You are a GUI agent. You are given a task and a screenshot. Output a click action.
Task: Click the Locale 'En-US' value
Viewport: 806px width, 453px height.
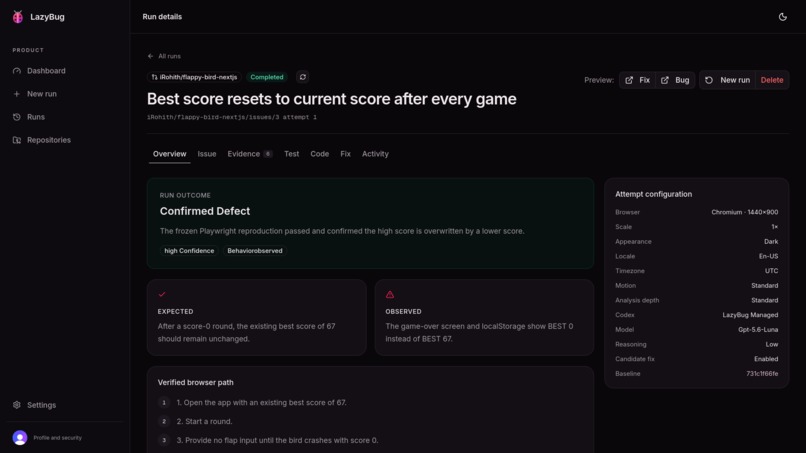768,256
